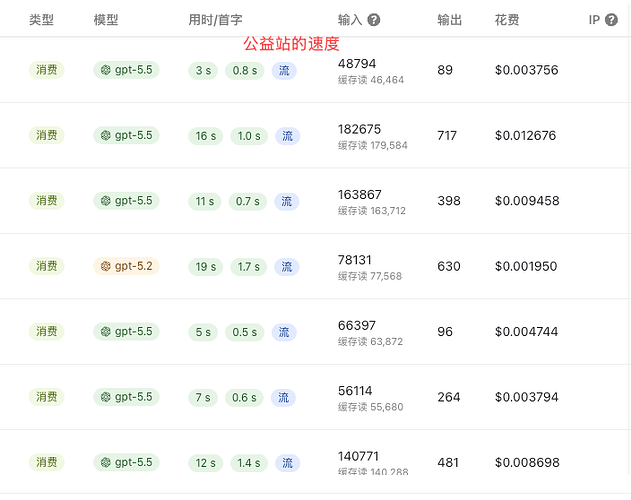Click the input value 78131
This screenshot has height=500, width=631.
[x=355, y=260]
